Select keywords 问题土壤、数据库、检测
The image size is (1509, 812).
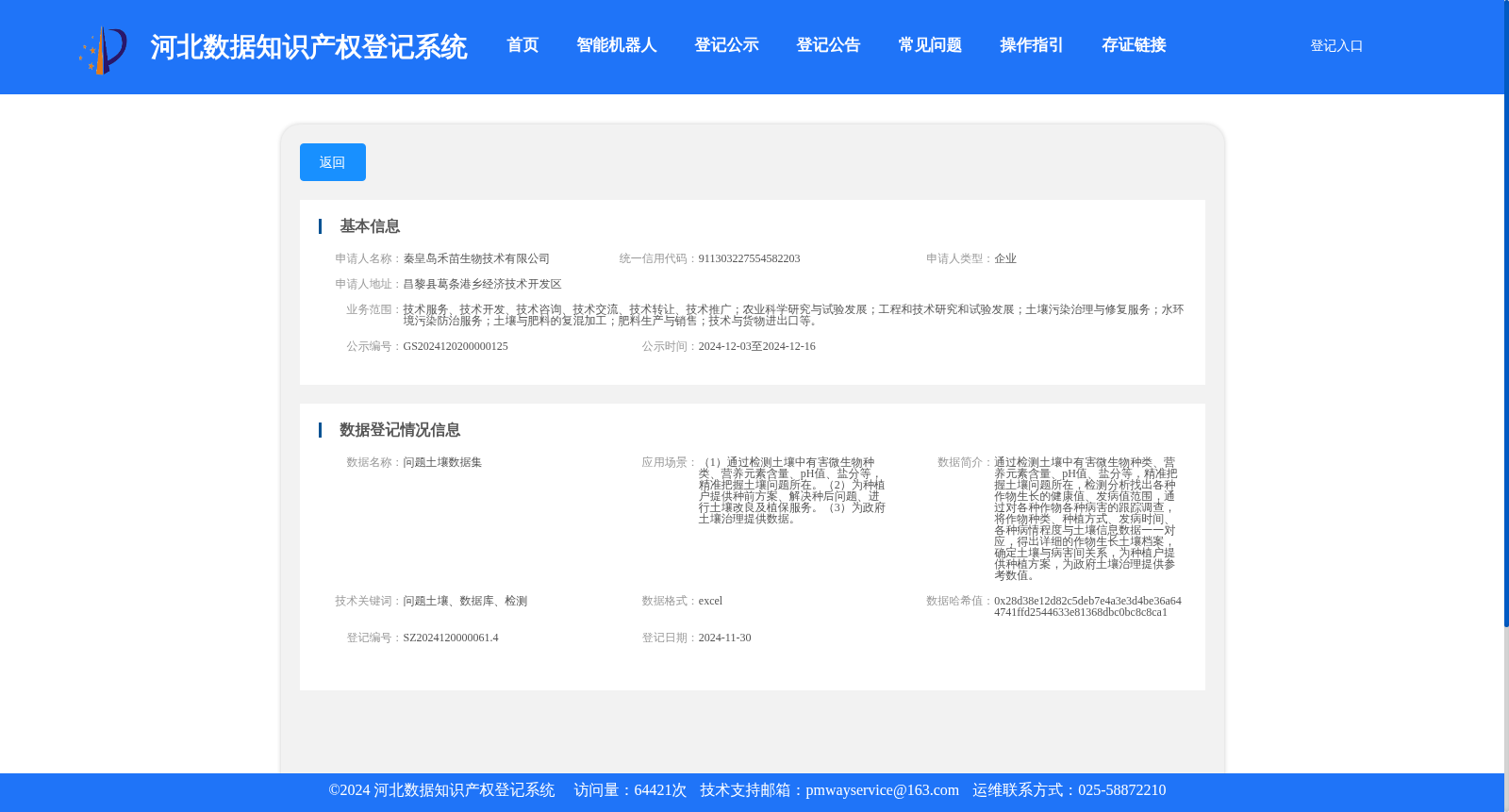(465, 601)
